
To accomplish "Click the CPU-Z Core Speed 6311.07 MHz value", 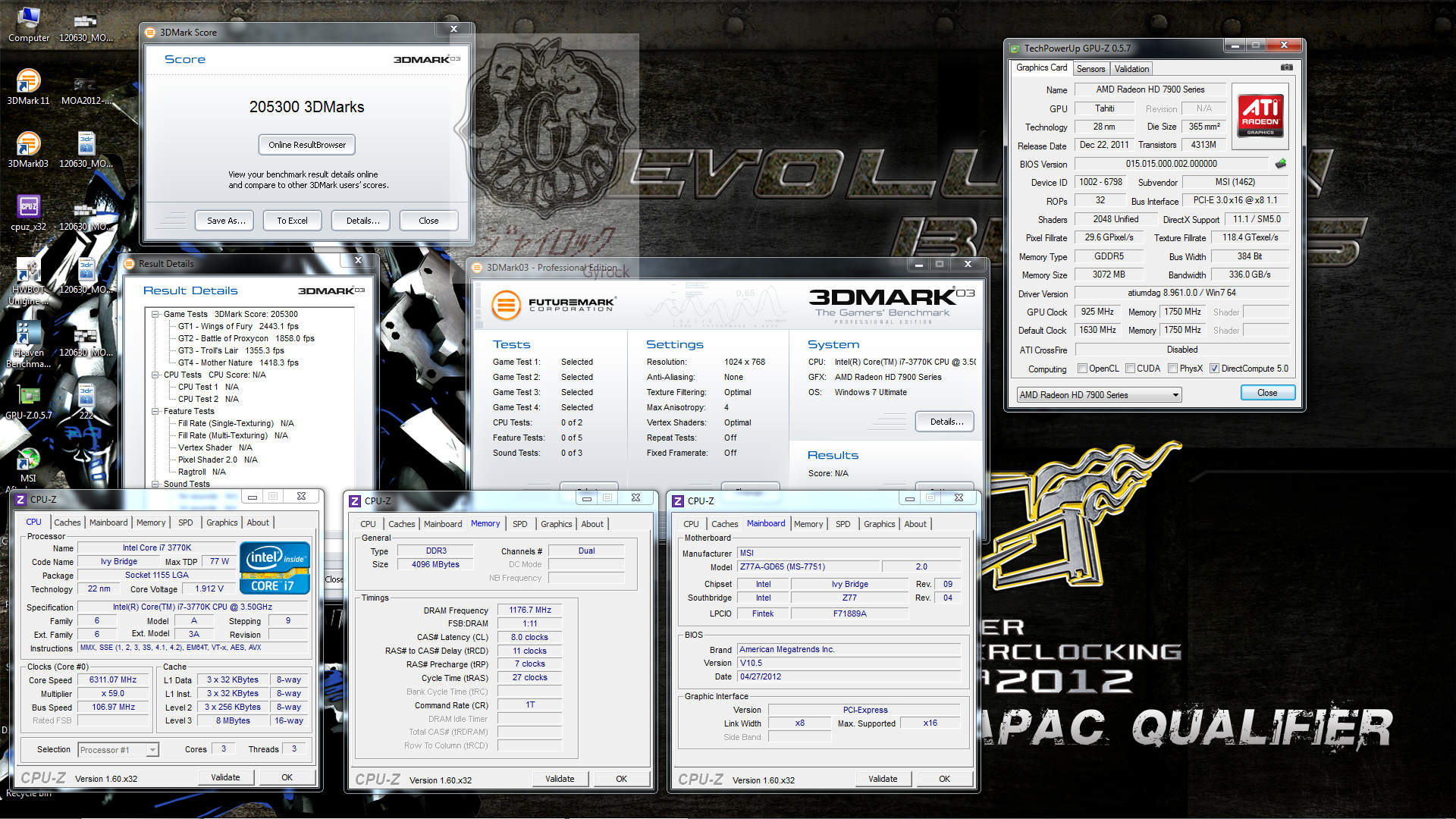I will pos(113,680).
